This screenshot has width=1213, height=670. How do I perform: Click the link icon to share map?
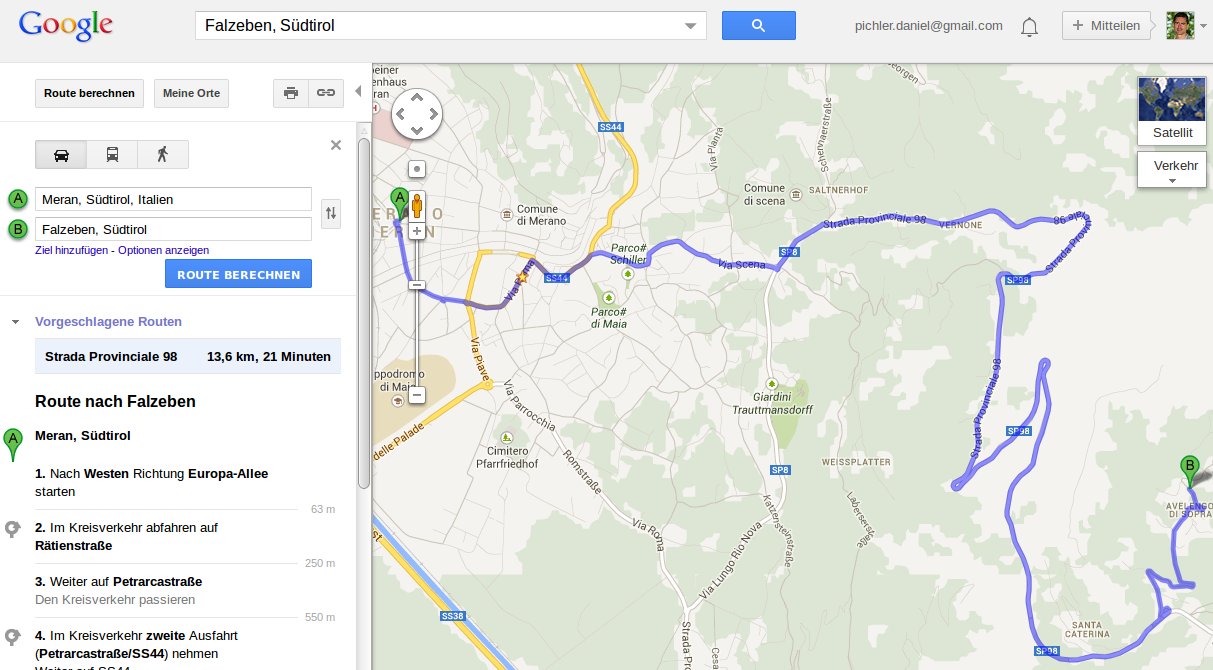pos(325,93)
